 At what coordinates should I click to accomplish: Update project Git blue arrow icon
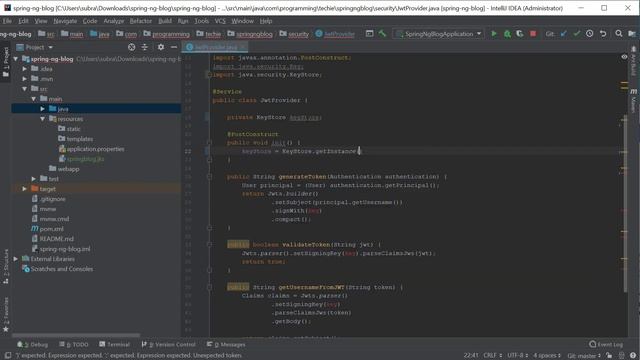564,34
